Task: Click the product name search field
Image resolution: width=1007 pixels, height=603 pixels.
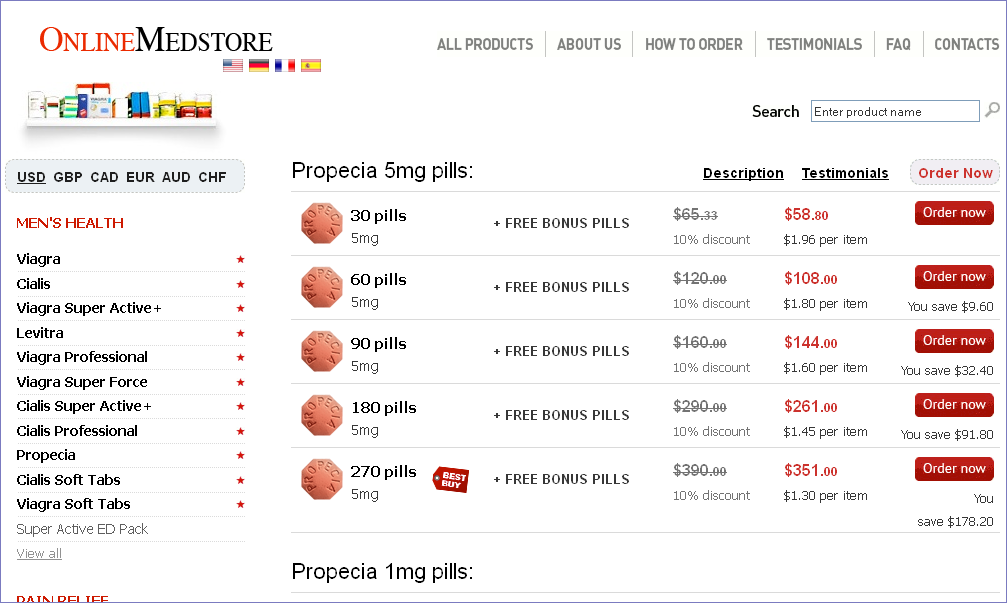Action: click(x=895, y=111)
